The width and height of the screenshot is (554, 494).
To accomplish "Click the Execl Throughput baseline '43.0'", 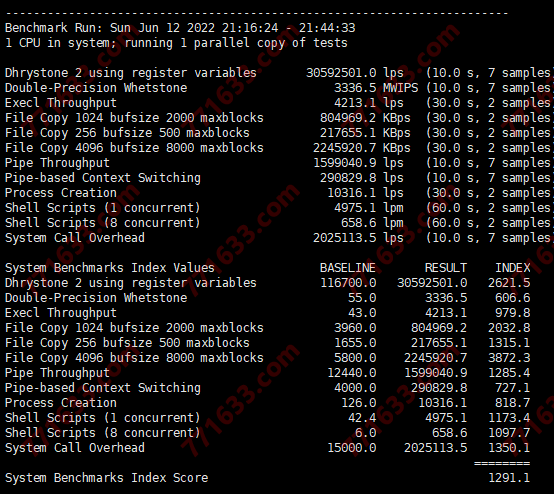I will [x=362, y=313].
